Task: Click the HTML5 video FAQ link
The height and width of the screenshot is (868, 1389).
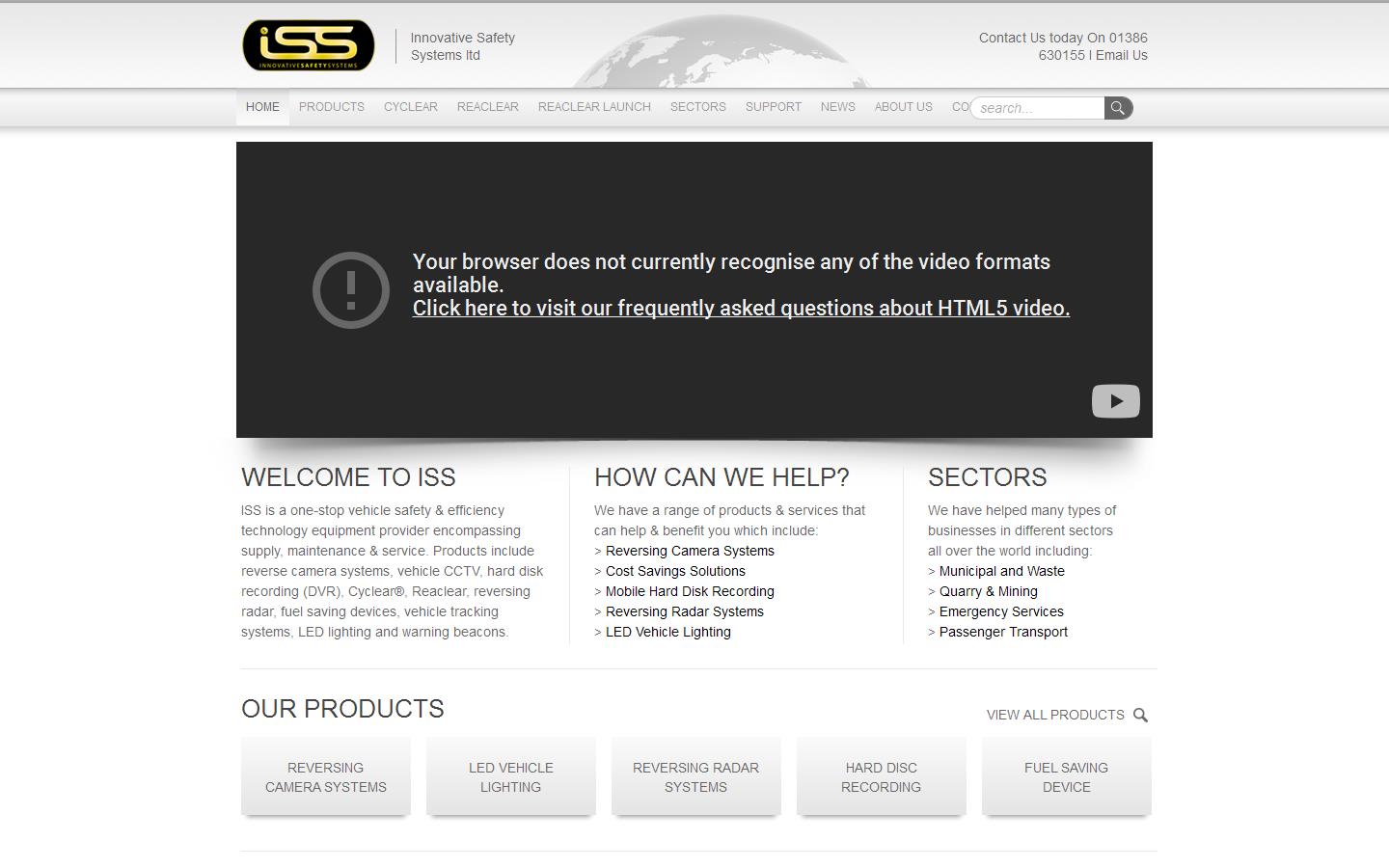Action: pos(741,308)
